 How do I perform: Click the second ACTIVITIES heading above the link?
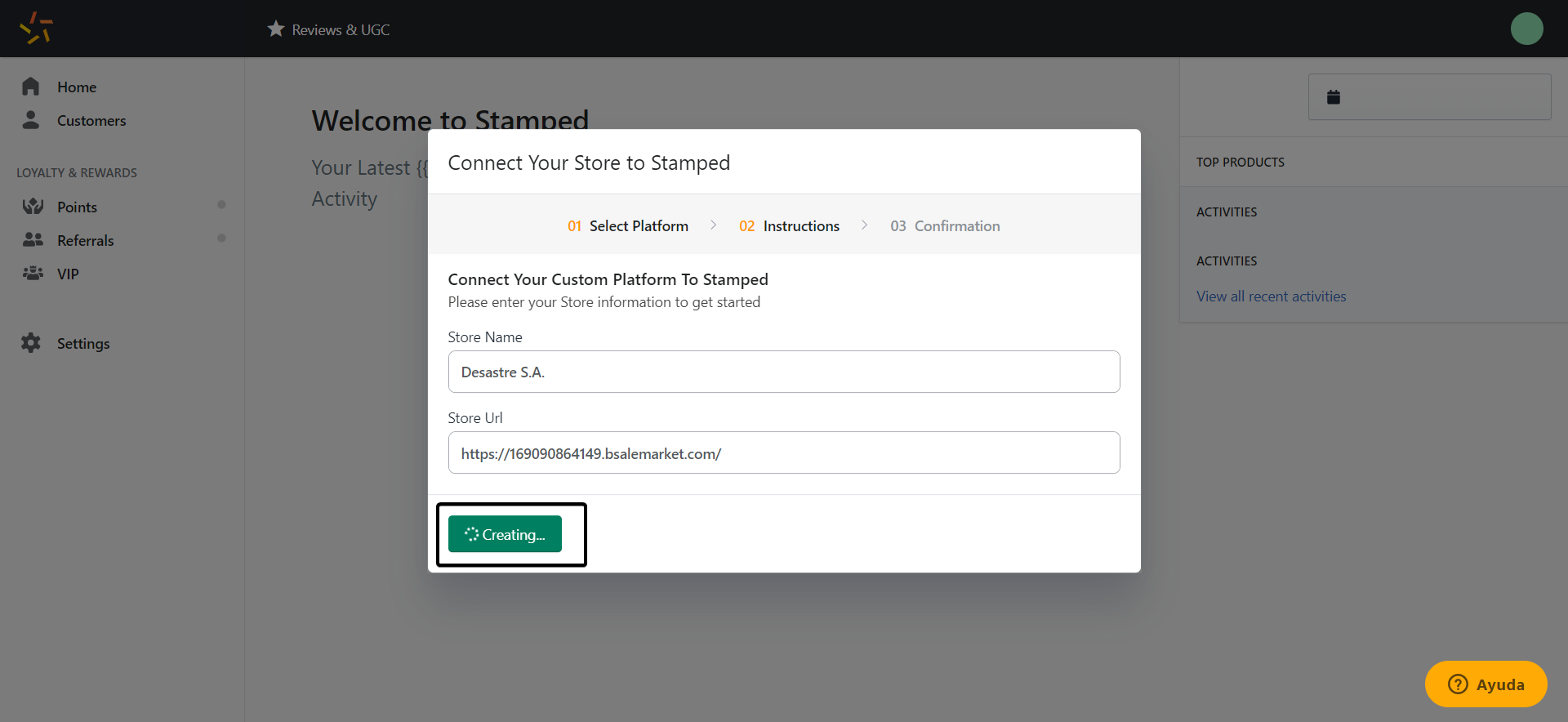click(x=1227, y=261)
